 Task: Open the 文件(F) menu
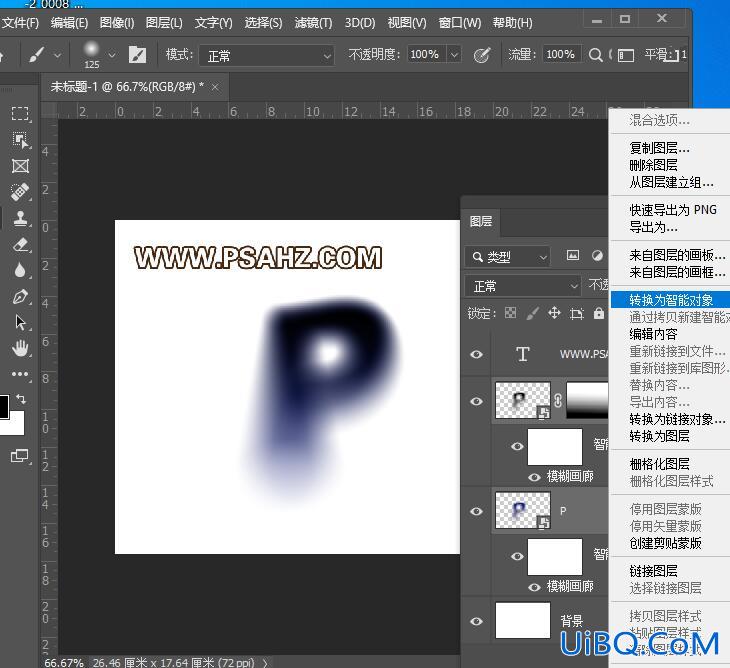[x=20, y=22]
